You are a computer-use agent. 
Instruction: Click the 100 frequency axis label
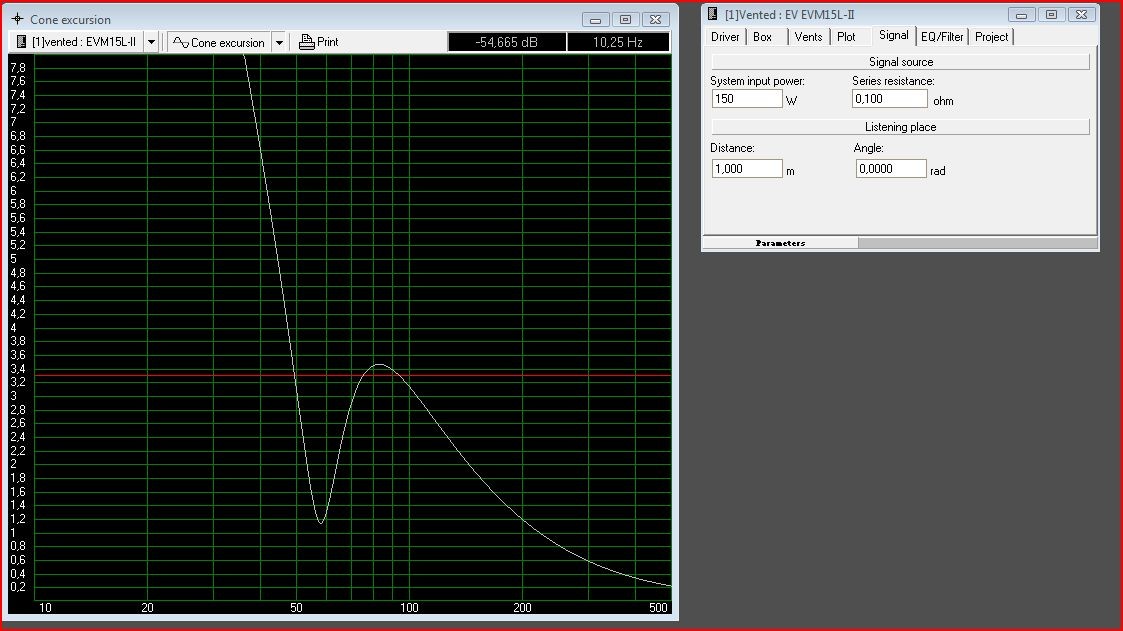click(x=409, y=608)
